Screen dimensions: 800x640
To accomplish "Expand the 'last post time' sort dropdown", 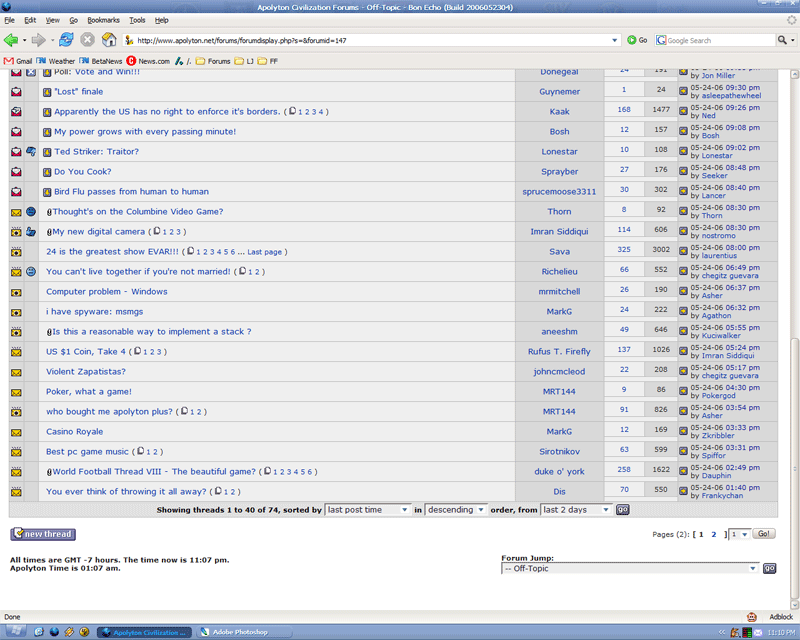I will [367, 510].
